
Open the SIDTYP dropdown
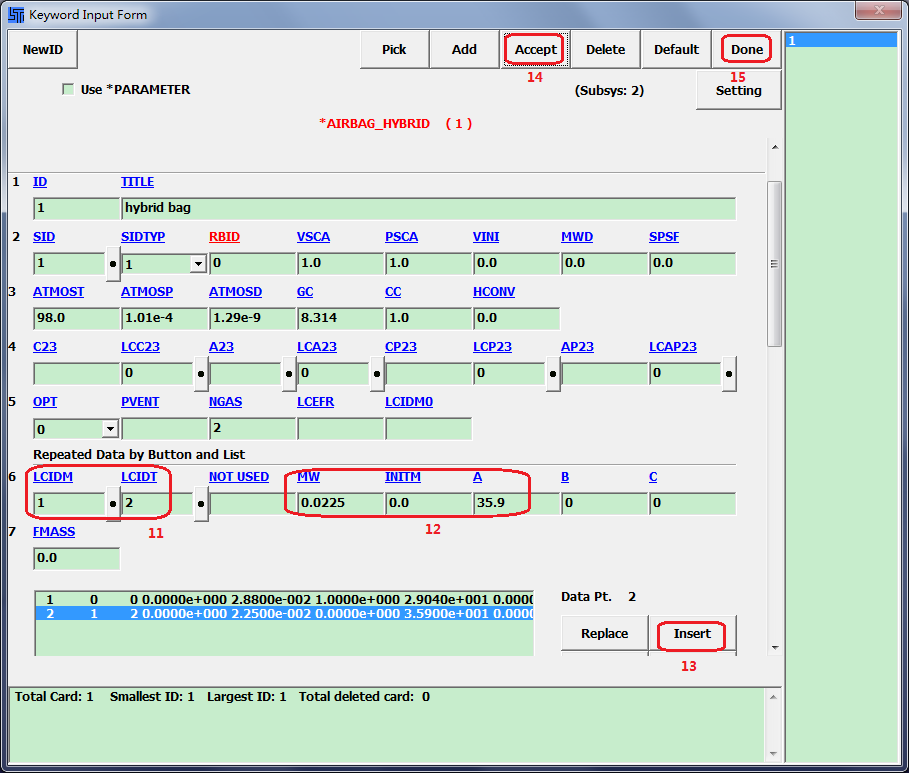198,265
